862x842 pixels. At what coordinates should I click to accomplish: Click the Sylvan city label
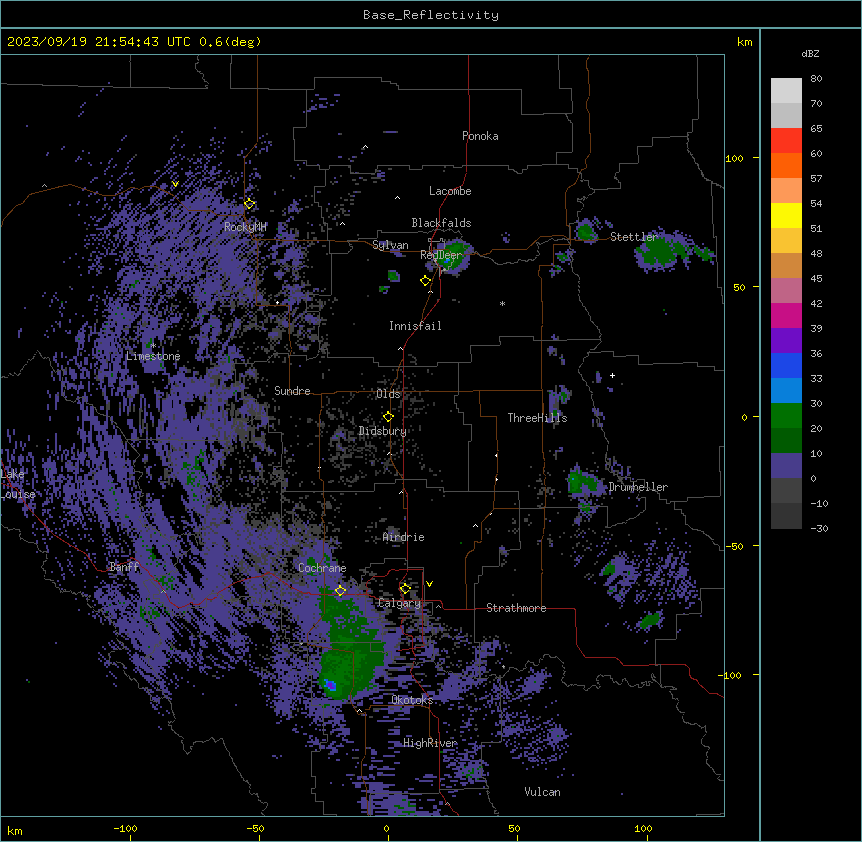[390, 245]
